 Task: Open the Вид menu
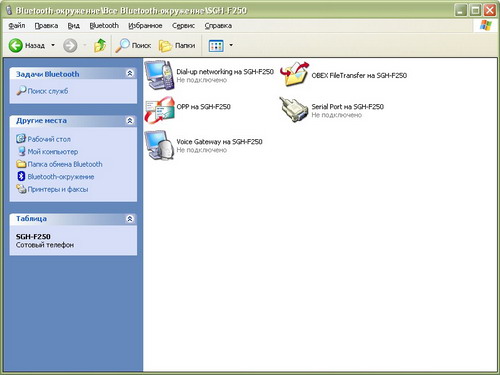pos(74,26)
